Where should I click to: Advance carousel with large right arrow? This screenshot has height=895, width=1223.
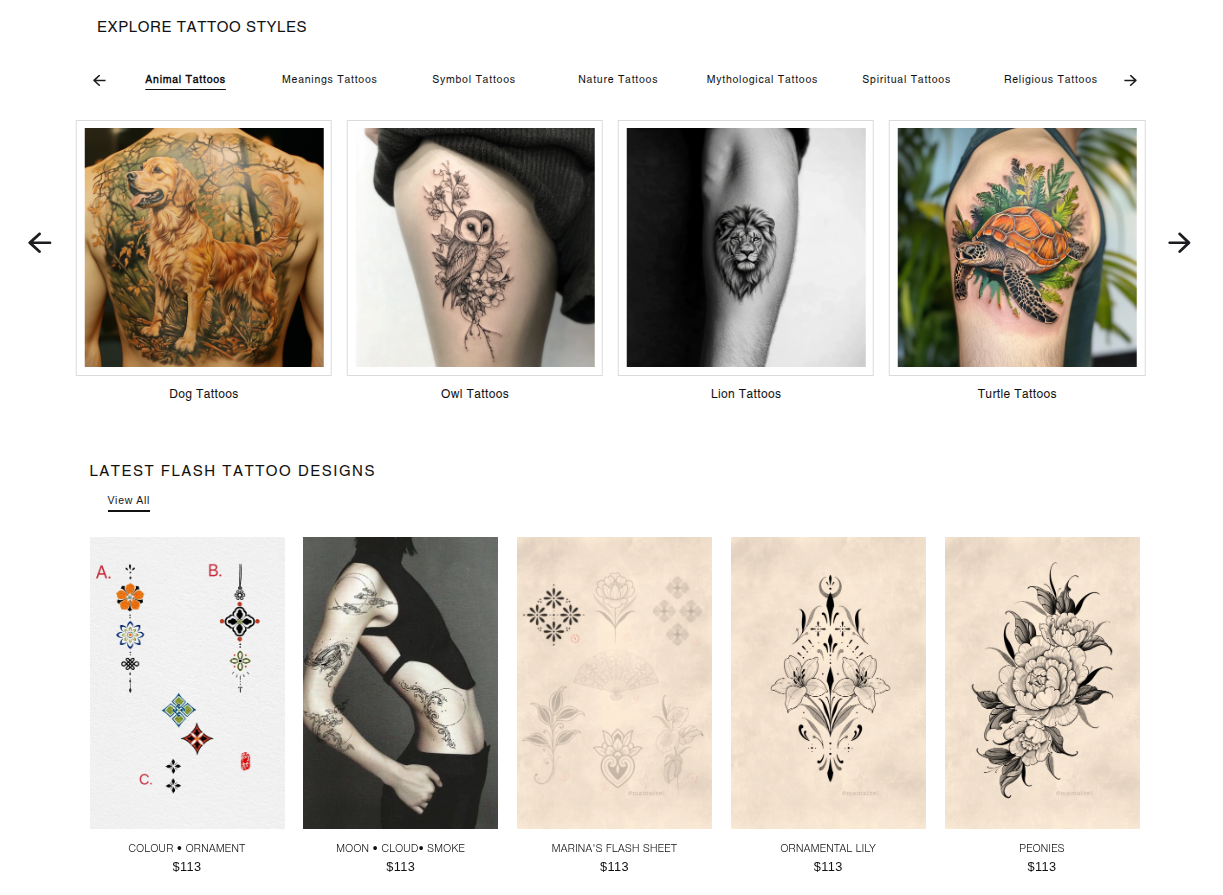coord(1179,242)
